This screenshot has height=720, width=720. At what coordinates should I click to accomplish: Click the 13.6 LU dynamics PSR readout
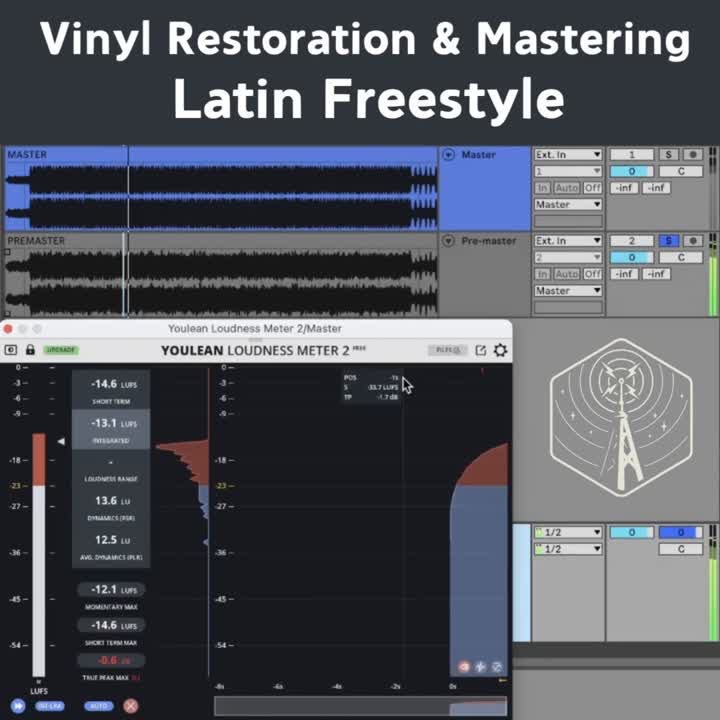tap(111, 507)
